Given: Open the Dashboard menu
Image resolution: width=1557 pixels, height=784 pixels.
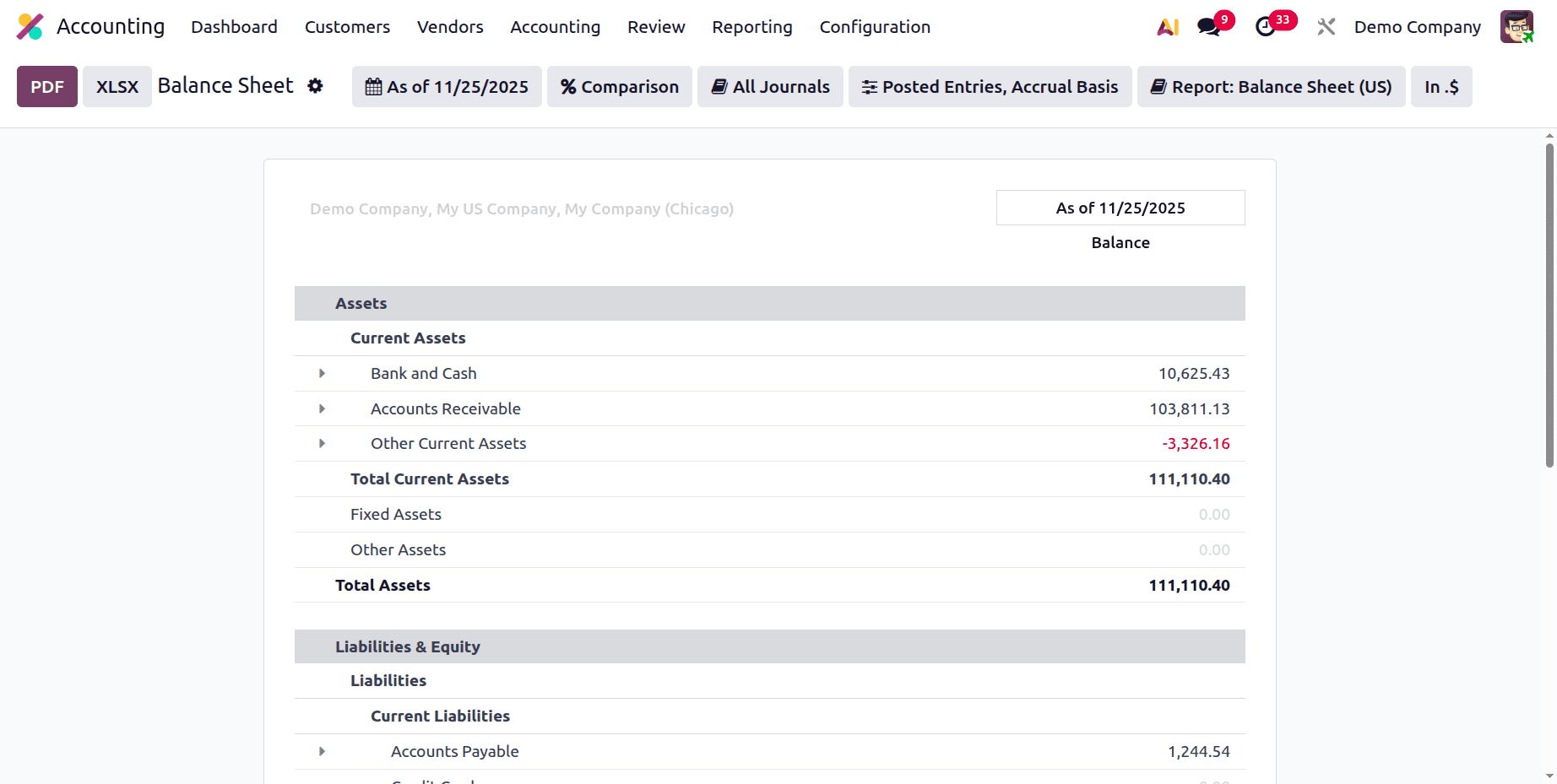Looking at the screenshot, I should coord(234,27).
